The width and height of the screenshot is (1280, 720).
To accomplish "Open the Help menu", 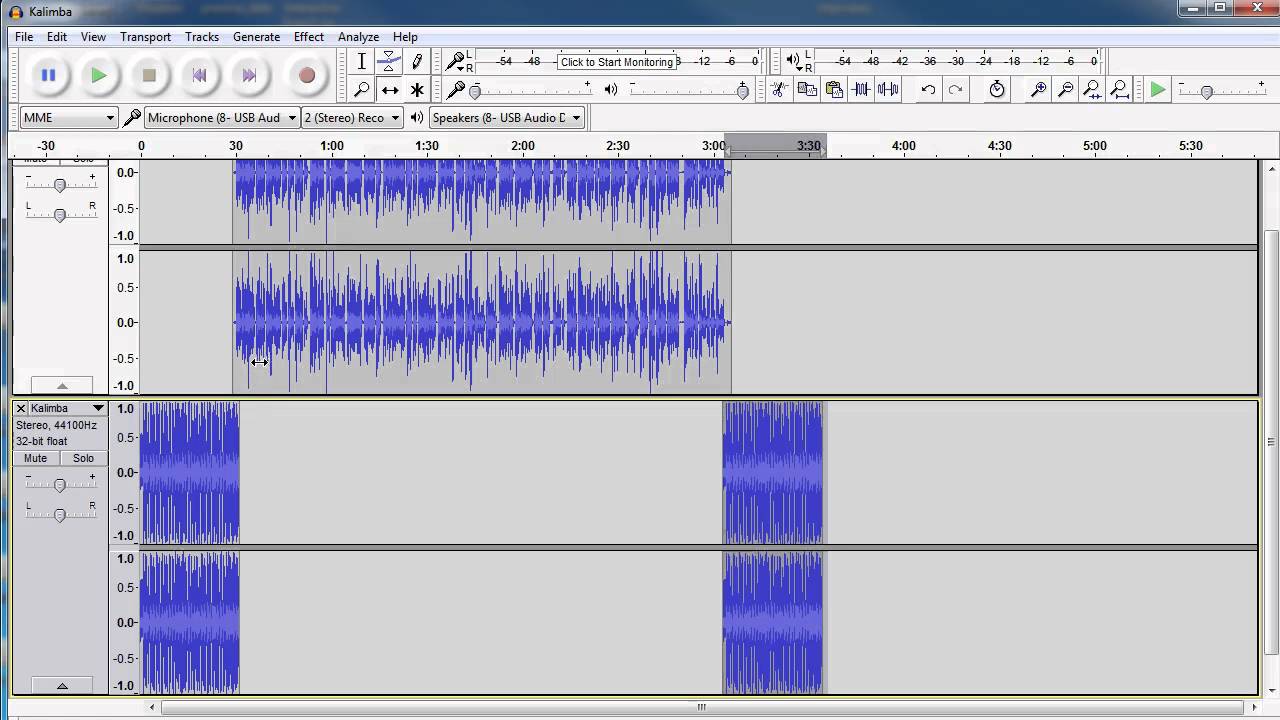I will click(405, 37).
